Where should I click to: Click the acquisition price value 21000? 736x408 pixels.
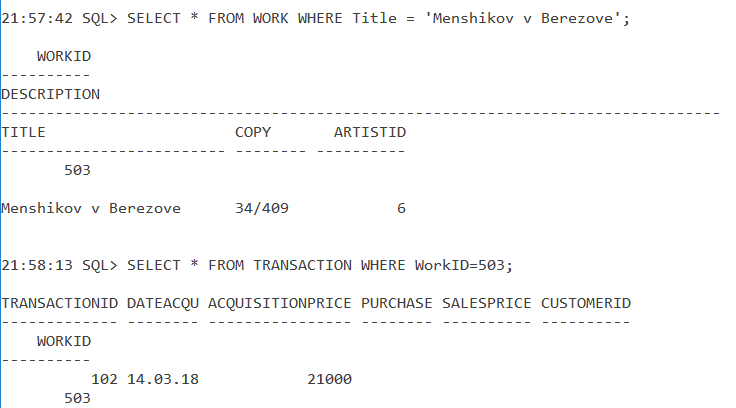point(329,379)
